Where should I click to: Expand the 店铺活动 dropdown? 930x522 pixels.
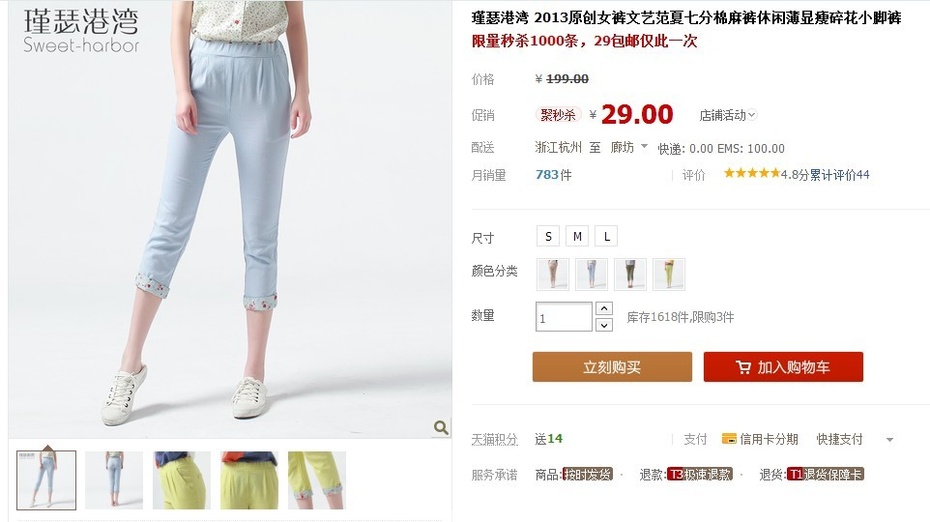pyautogui.click(x=728, y=115)
